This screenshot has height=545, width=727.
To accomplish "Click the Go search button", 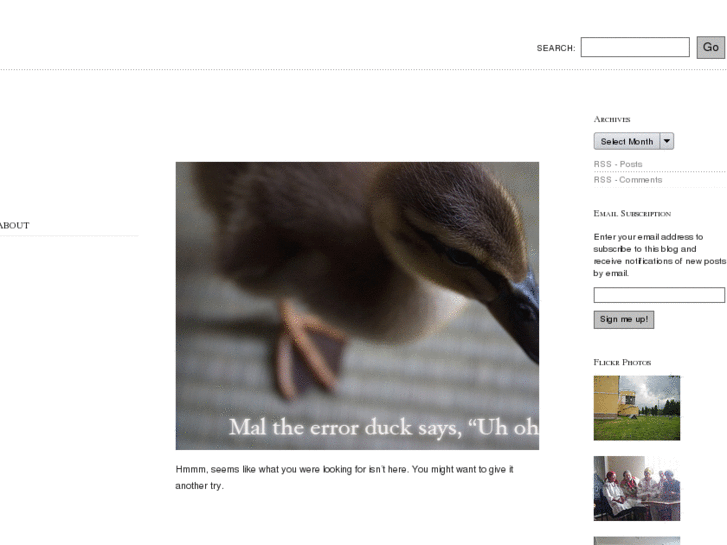I will click(x=710, y=47).
